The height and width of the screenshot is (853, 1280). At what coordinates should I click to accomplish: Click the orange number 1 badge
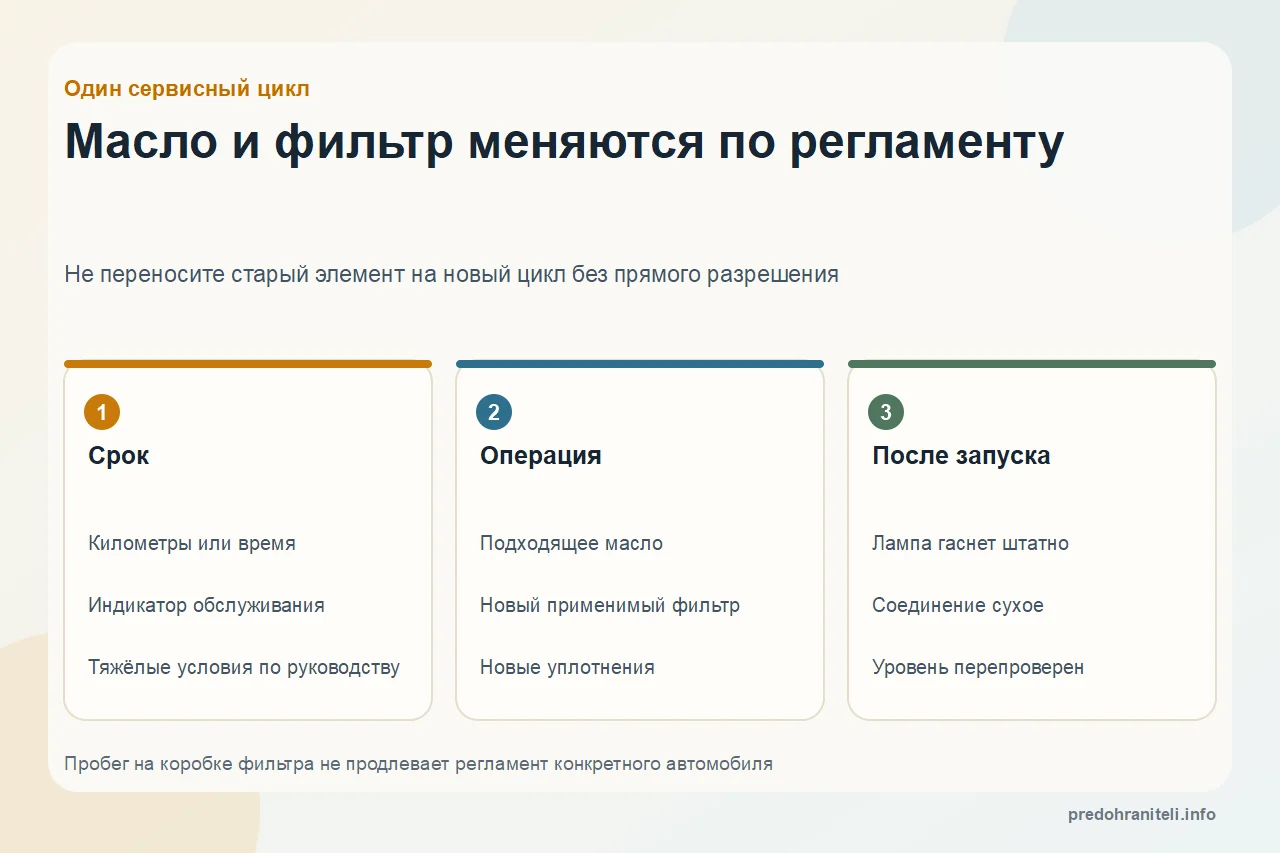[102, 412]
